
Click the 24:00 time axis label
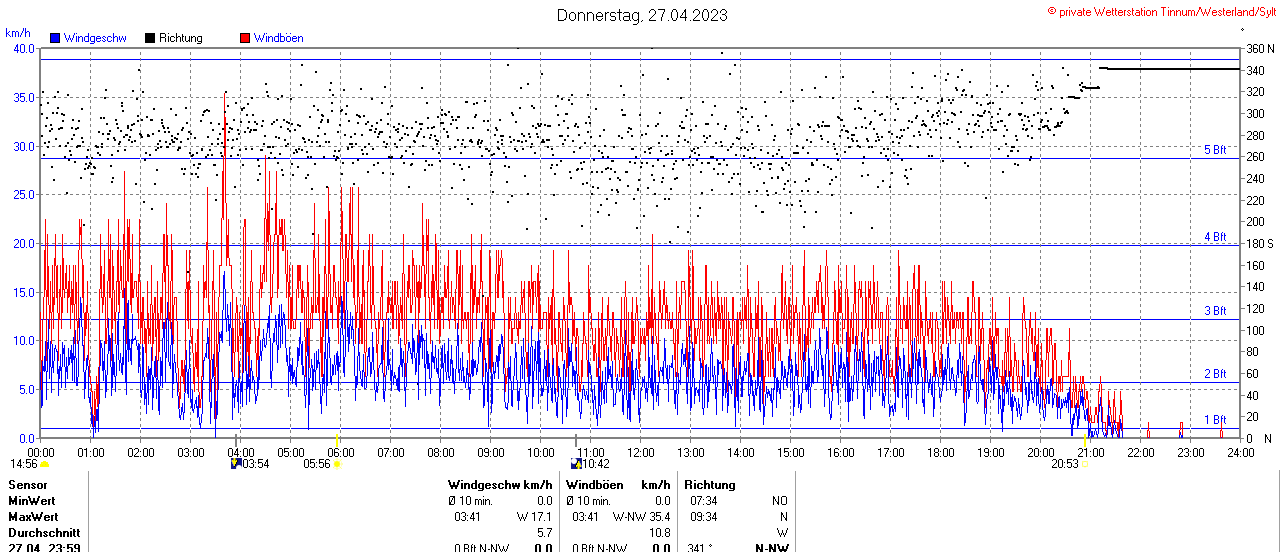[x=1240, y=452]
